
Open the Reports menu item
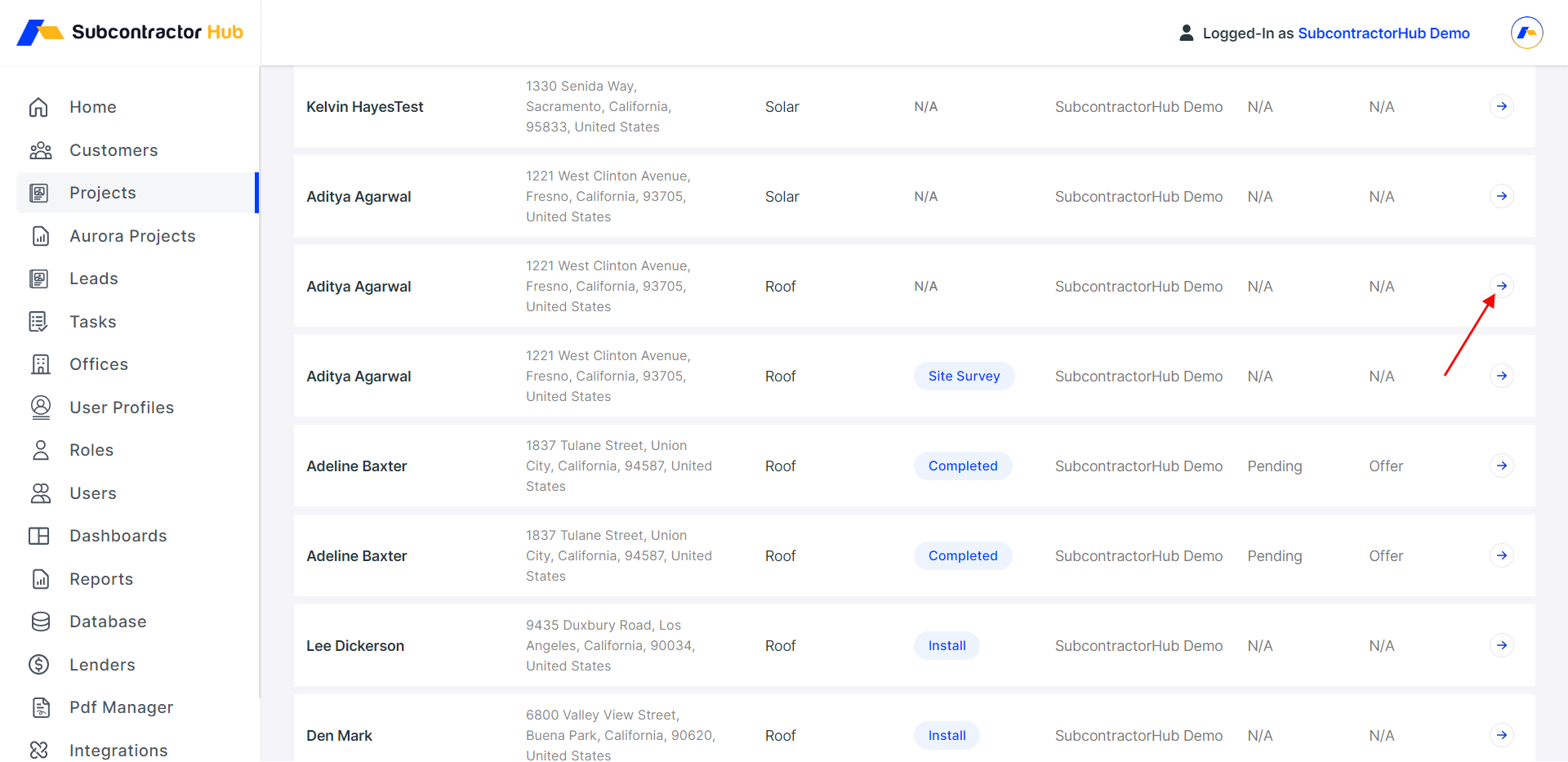pos(101,578)
